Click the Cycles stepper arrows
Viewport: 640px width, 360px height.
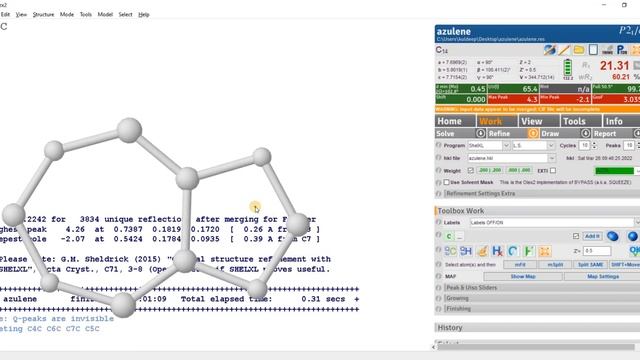point(594,145)
